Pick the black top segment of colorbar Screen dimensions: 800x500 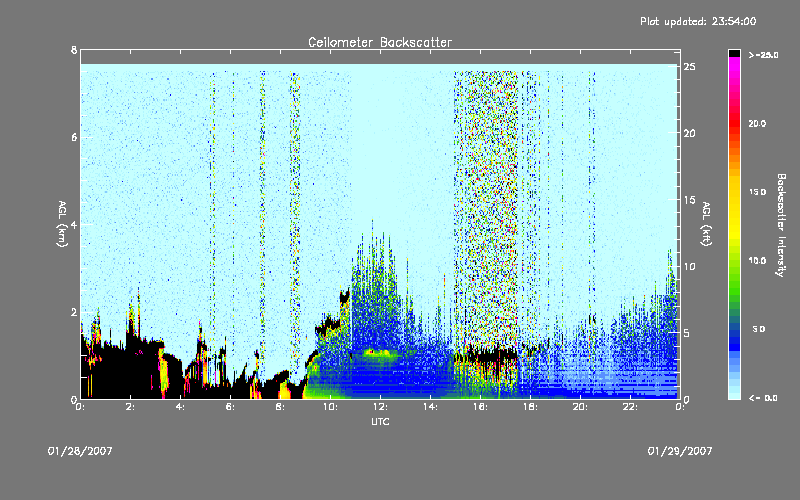tap(734, 53)
